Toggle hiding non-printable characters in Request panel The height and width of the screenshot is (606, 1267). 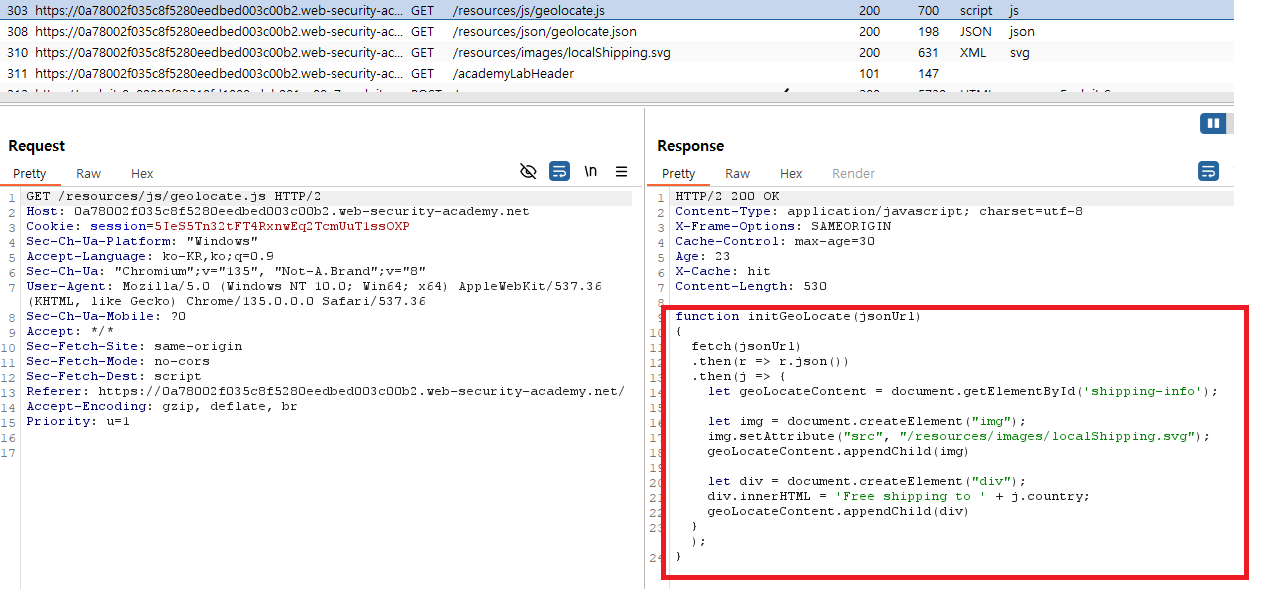(x=529, y=172)
